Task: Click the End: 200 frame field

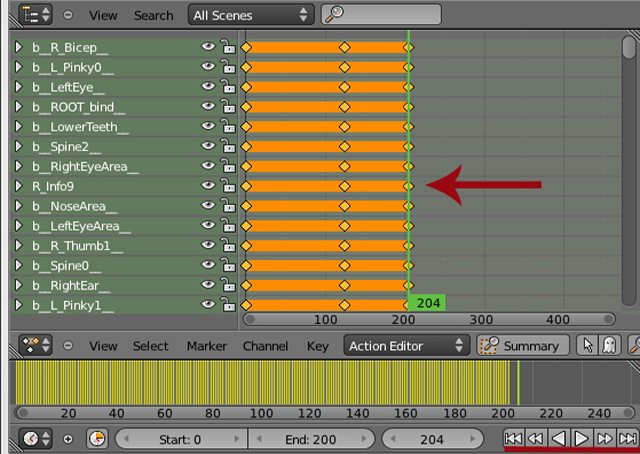Action: coord(311,439)
